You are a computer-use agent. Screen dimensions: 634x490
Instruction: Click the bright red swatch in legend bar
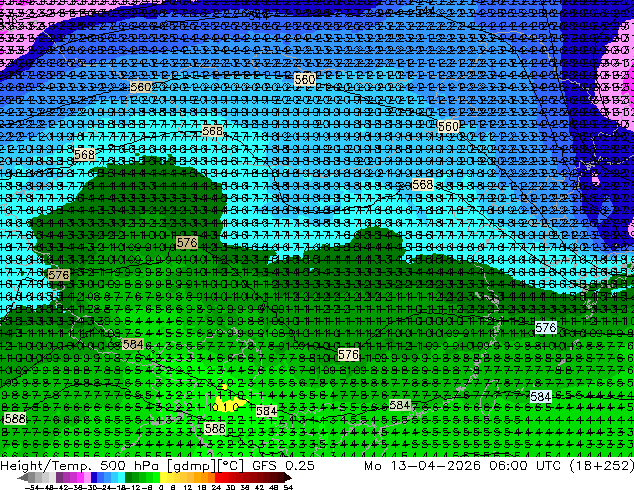tap(218, 478)
